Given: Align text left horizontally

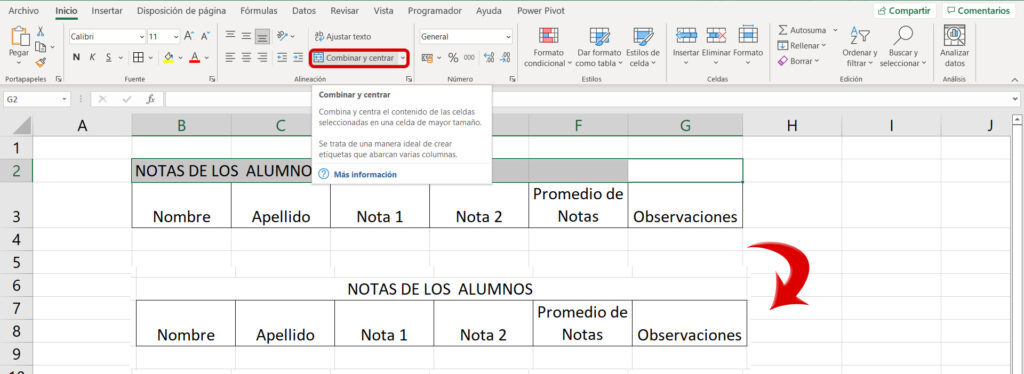Looking at the screenshot, I should point(231,57).
